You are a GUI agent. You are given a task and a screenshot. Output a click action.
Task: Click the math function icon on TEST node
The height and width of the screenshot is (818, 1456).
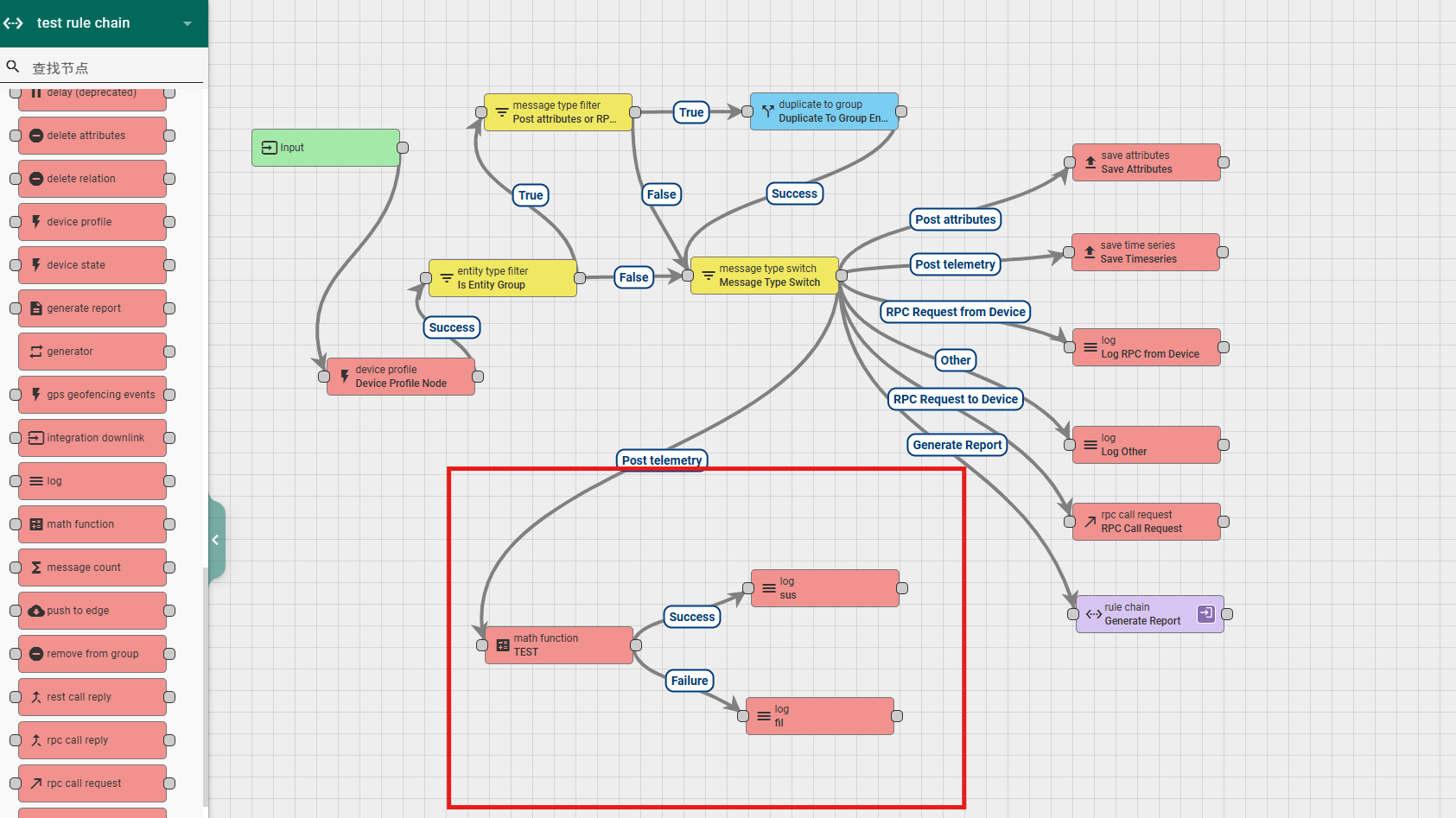(503, 645)
